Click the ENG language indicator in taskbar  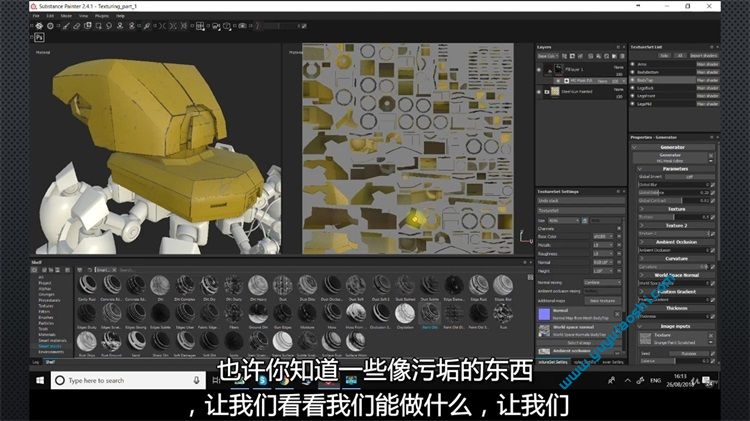655,381
